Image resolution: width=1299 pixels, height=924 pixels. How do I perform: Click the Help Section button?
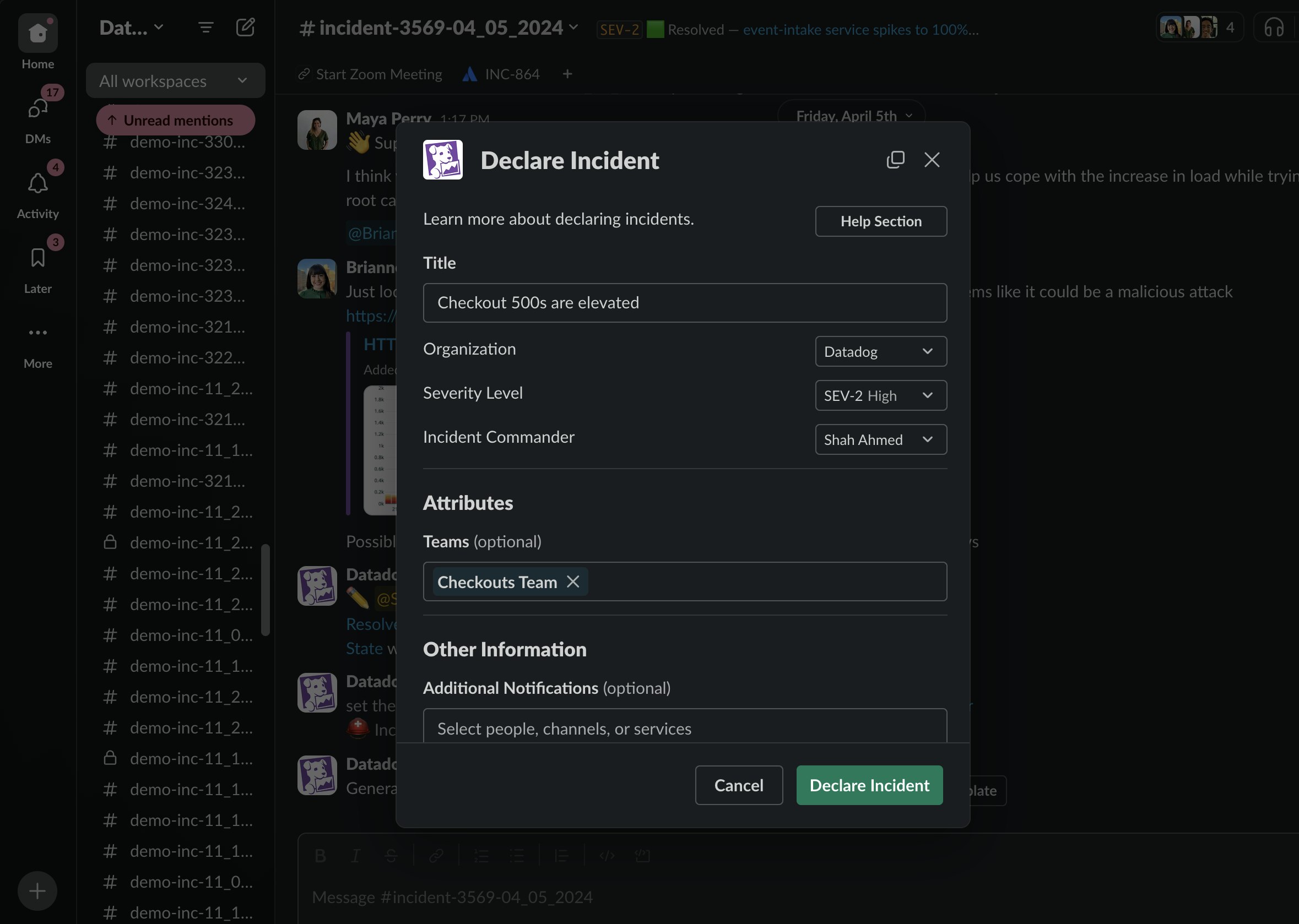pyautogui.click(x=881, y=221)
